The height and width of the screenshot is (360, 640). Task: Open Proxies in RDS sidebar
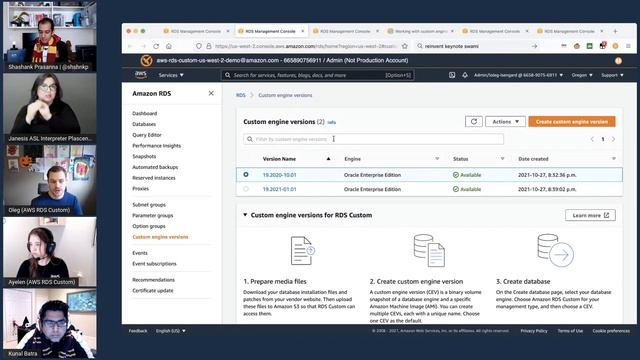(x=140, y=189)
